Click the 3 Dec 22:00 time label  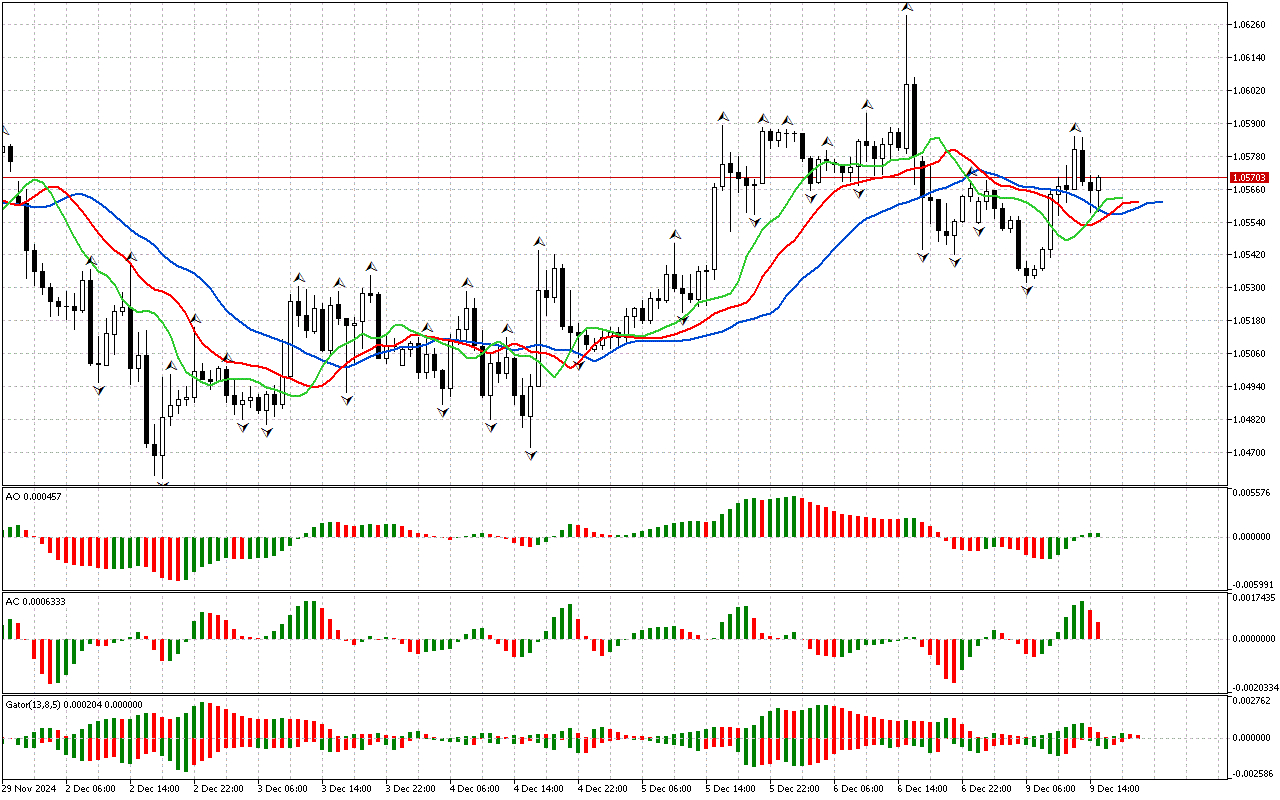(411, 789)
